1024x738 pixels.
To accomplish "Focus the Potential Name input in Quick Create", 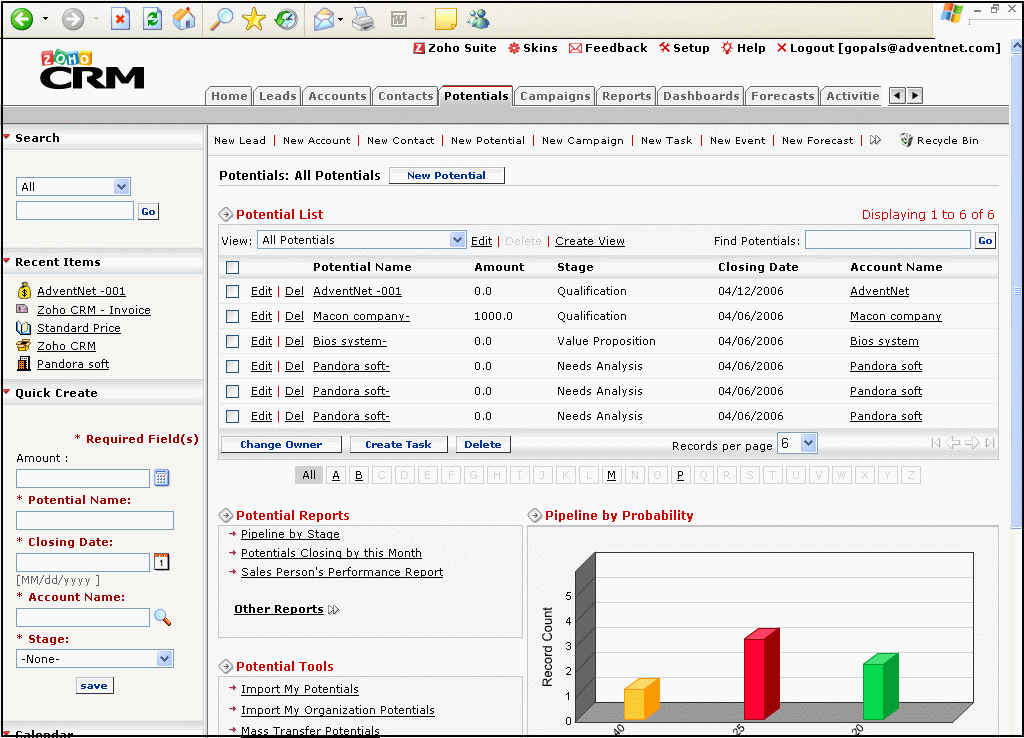I will pos(95,521).
